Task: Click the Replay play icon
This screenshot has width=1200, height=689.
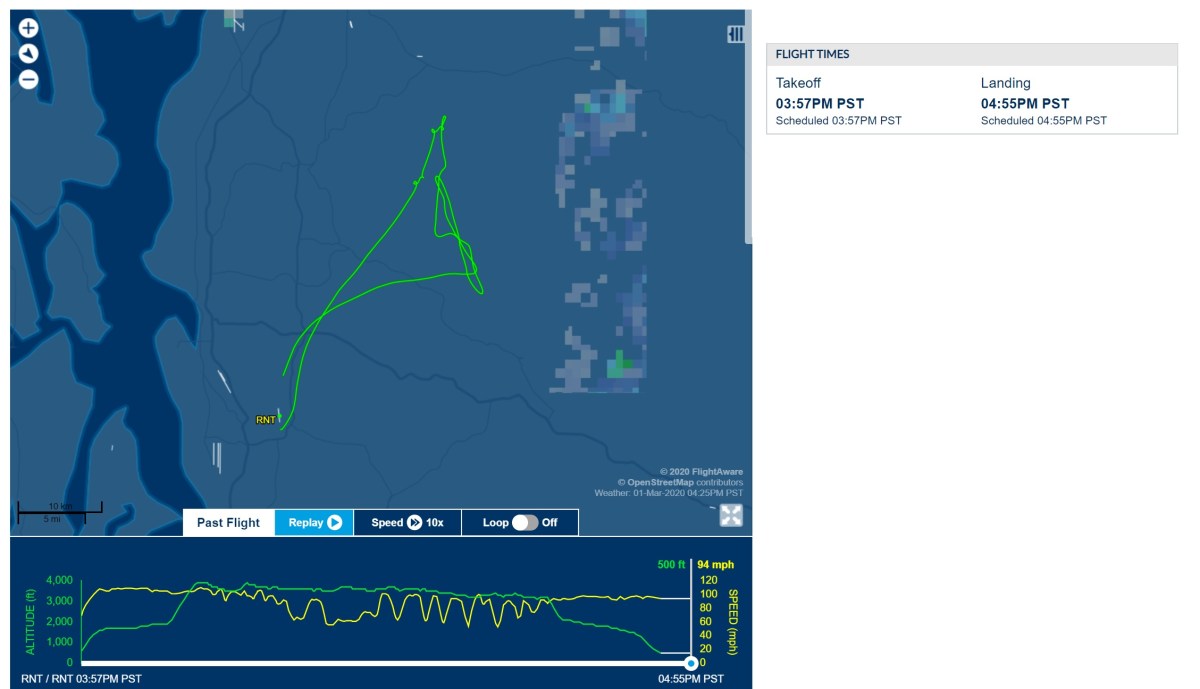Action: 334,522
